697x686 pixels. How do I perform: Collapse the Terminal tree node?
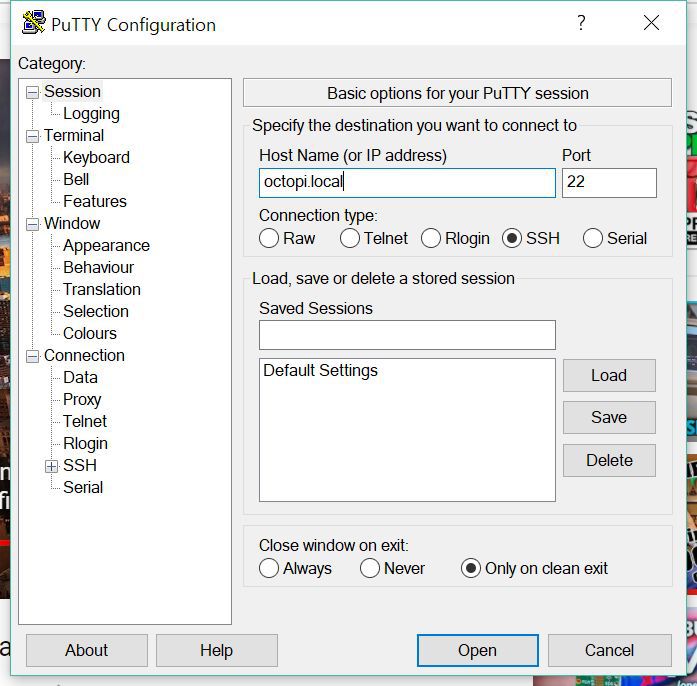click(x=32, y=136)
